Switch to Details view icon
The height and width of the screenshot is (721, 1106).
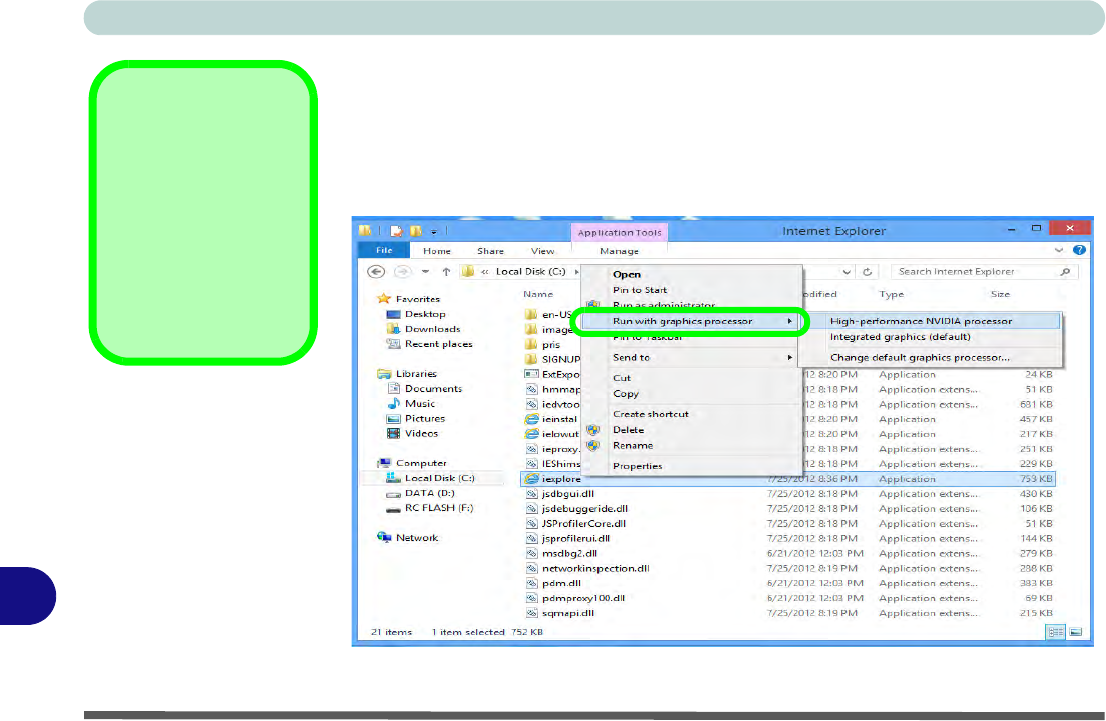coord(1055,632)
